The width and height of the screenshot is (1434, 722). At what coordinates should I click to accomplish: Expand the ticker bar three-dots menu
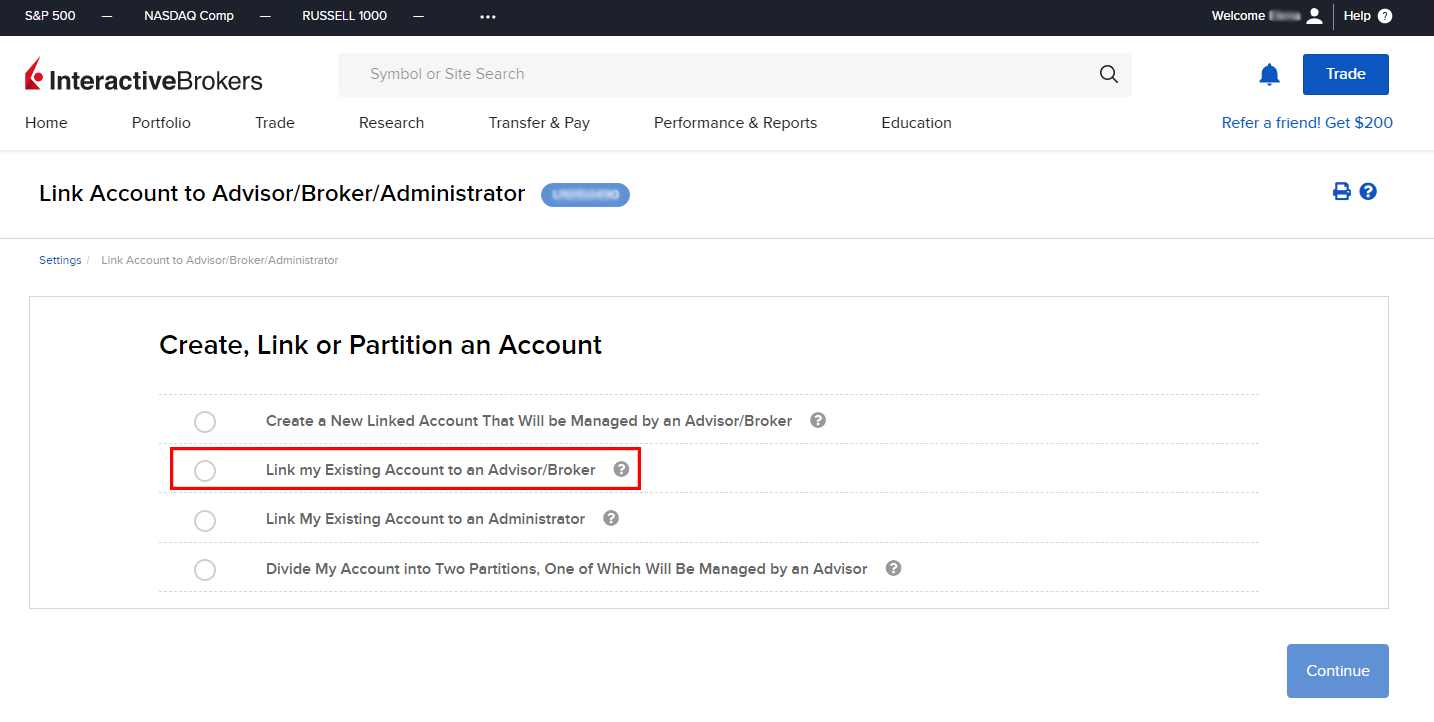tap(488, 16)
